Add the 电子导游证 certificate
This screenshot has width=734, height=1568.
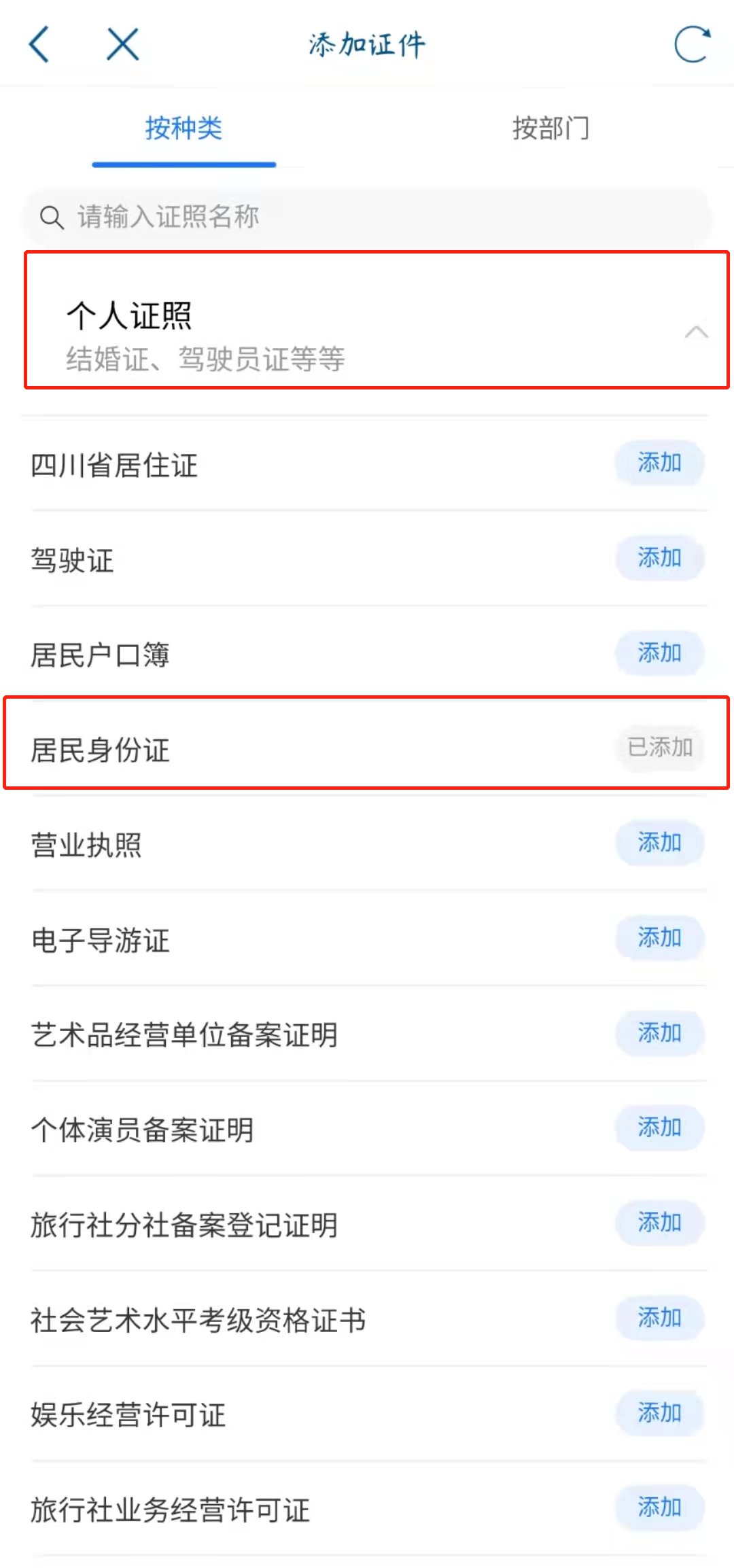tap(659, 938)
